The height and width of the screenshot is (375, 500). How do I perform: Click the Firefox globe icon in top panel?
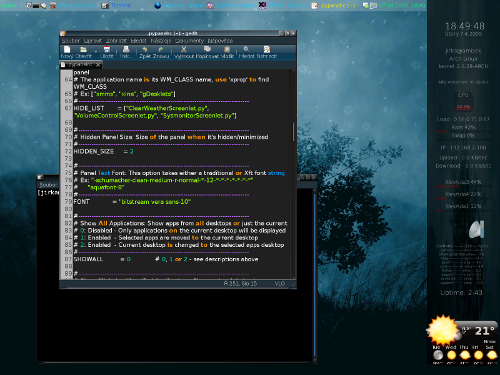point(158,5)
